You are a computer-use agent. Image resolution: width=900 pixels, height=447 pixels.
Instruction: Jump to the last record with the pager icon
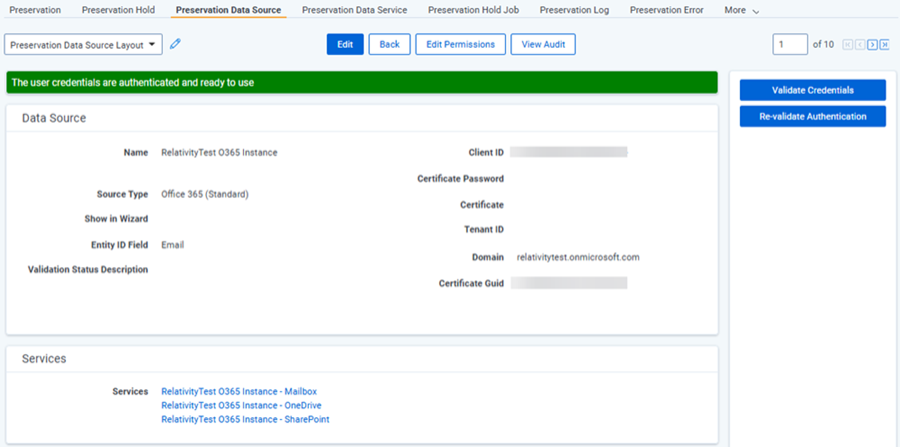tap(884, 45)
